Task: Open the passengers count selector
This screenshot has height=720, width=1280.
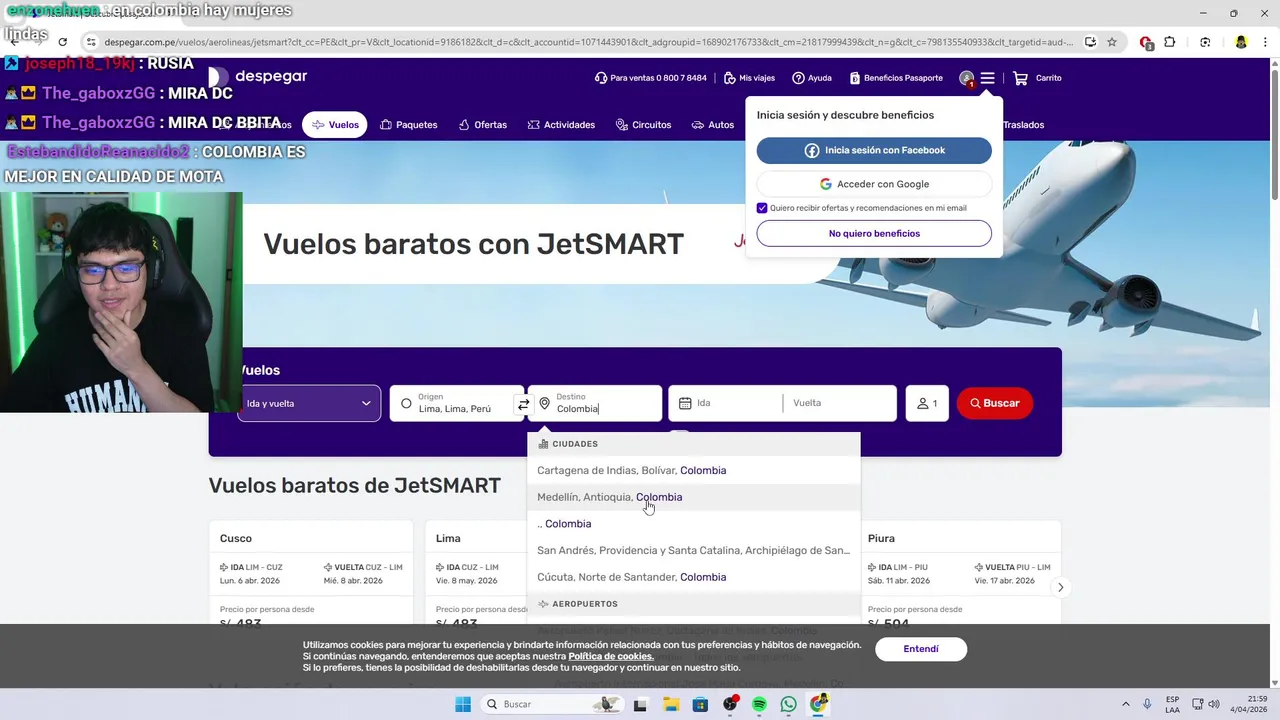Action: pyautogui.click(x=927, y=403)
